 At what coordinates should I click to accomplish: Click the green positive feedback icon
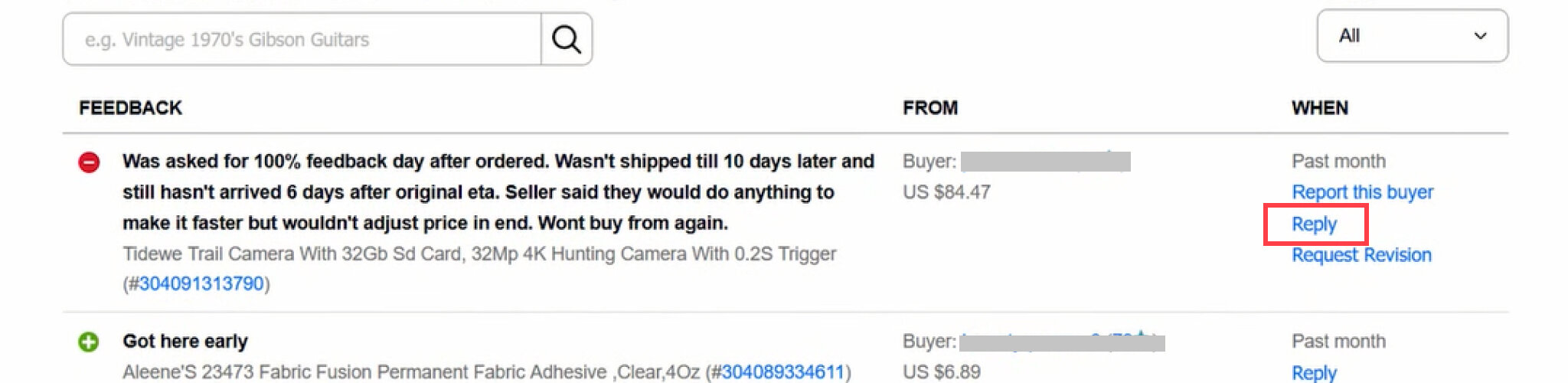pos(89,342)
